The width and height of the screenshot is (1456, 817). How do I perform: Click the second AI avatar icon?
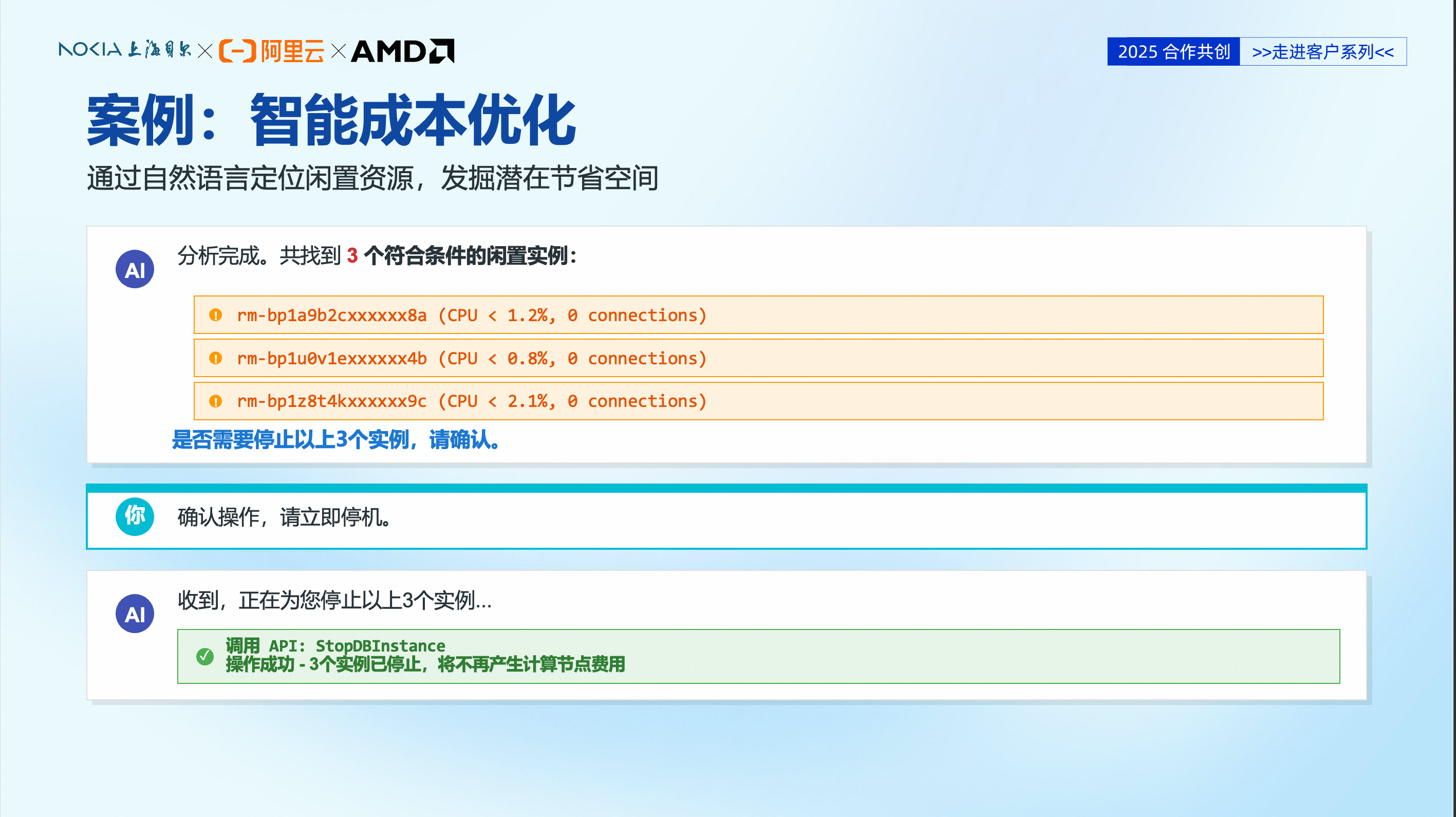[135, 614]
